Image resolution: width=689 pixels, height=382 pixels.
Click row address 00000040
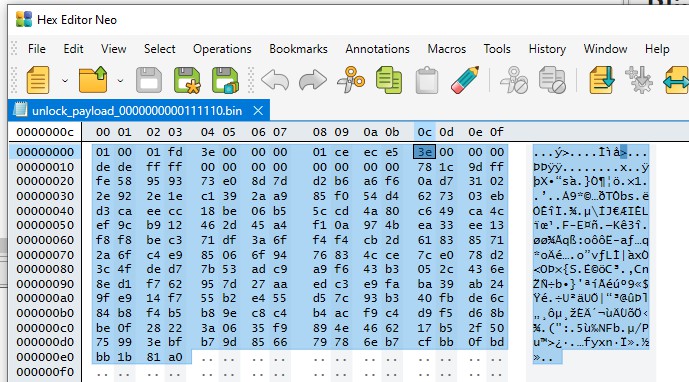click(45, 211)
